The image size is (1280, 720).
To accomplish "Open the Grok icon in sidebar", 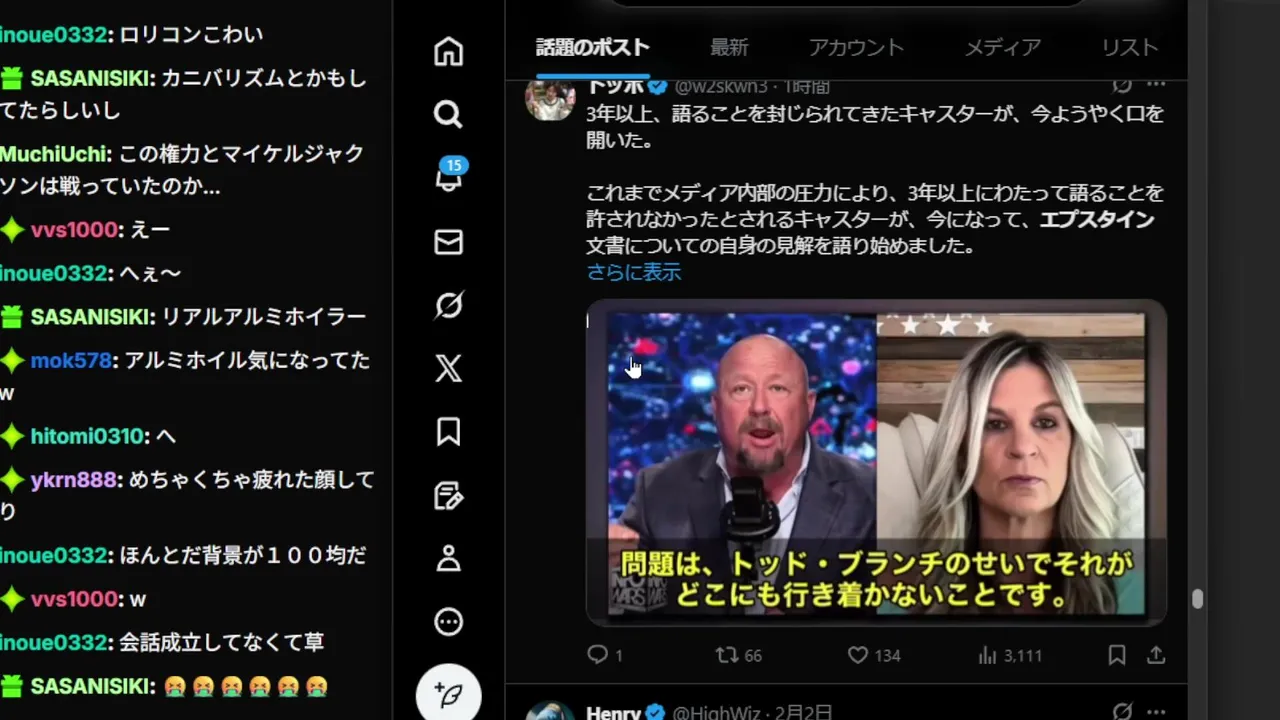I will [448, 305].
